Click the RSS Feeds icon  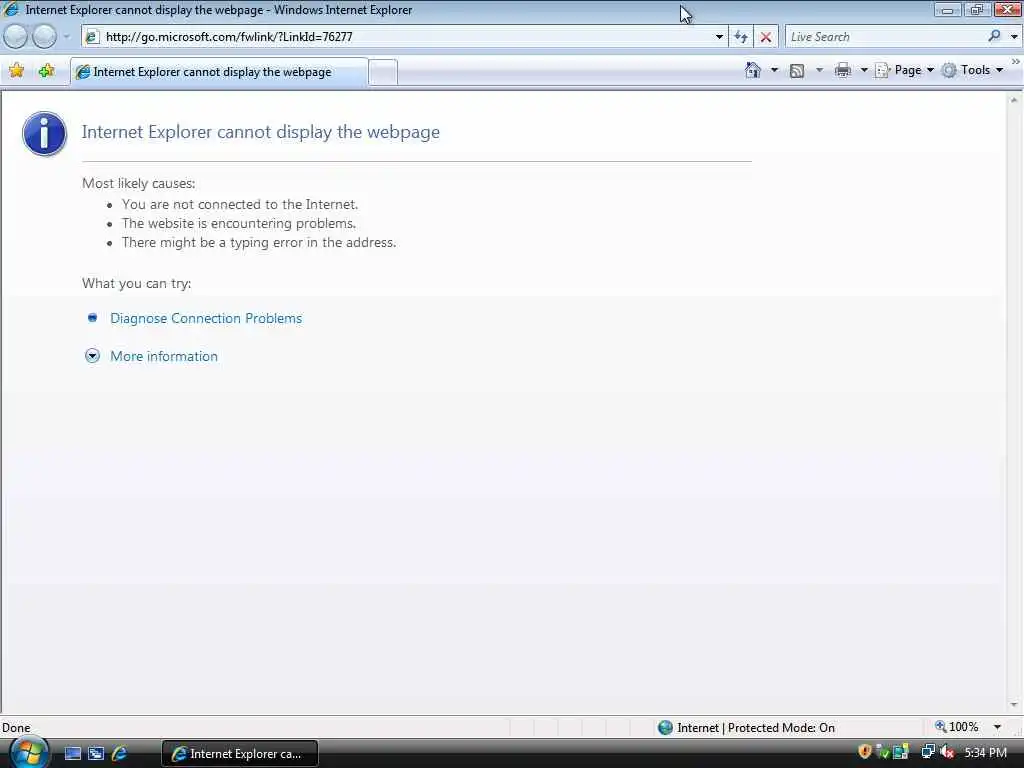797,71
